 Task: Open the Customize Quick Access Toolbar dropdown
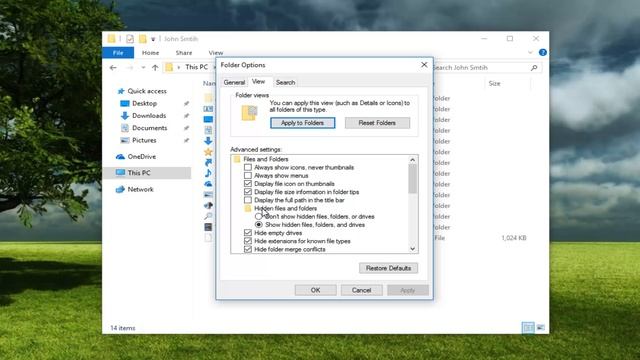coord(153,39)
